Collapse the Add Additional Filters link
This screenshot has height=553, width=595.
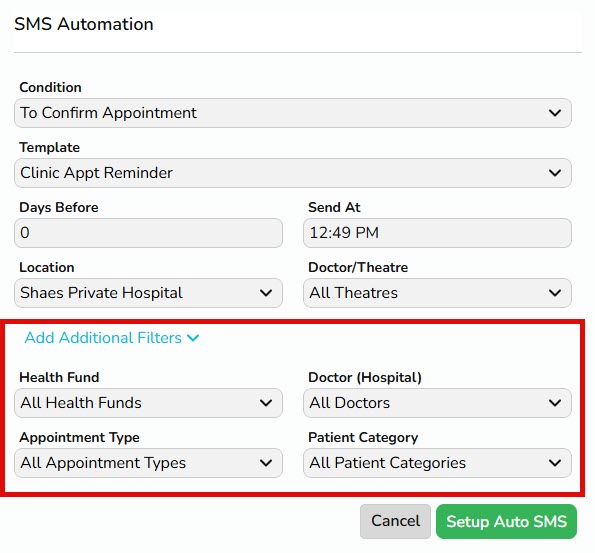[x=112, y=338]
